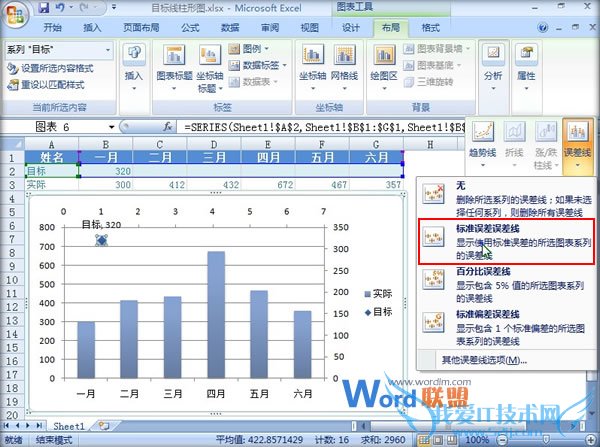Undo the last action
Image resolution: width=600 pixels, height=447 pixels.
[60, 7]
